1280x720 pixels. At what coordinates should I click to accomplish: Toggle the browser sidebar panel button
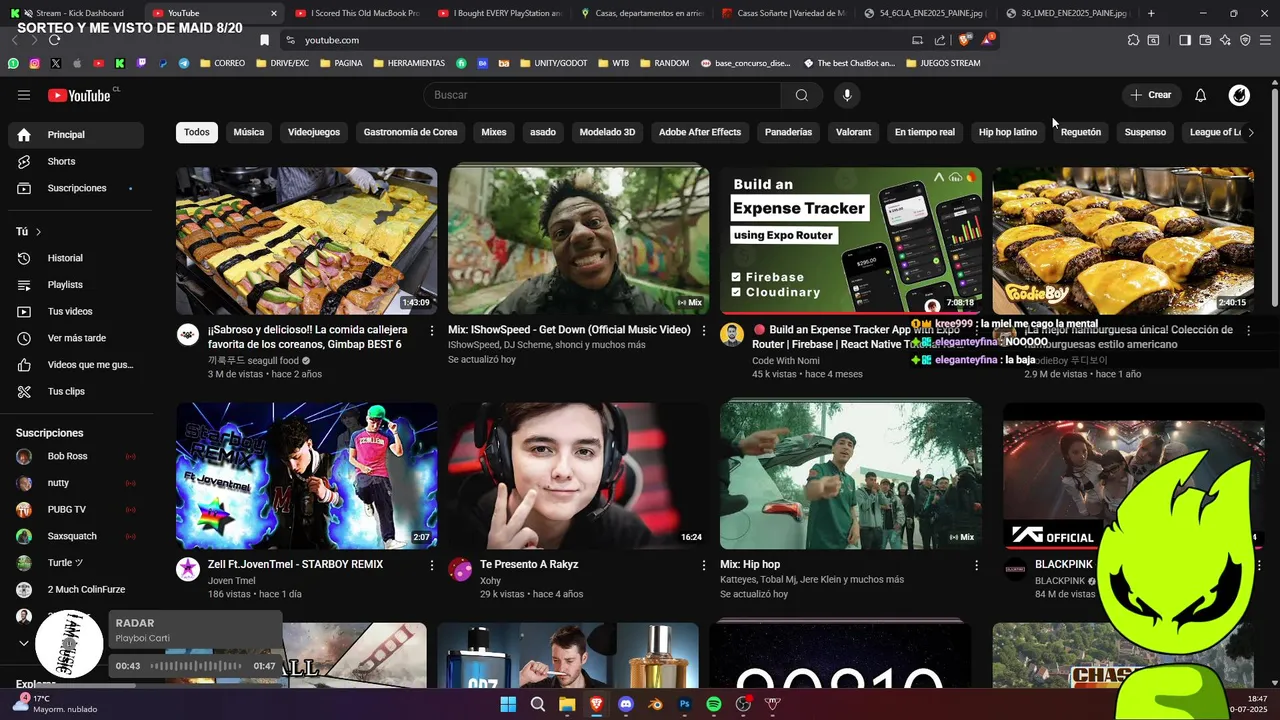click(x=1185, y=40)
